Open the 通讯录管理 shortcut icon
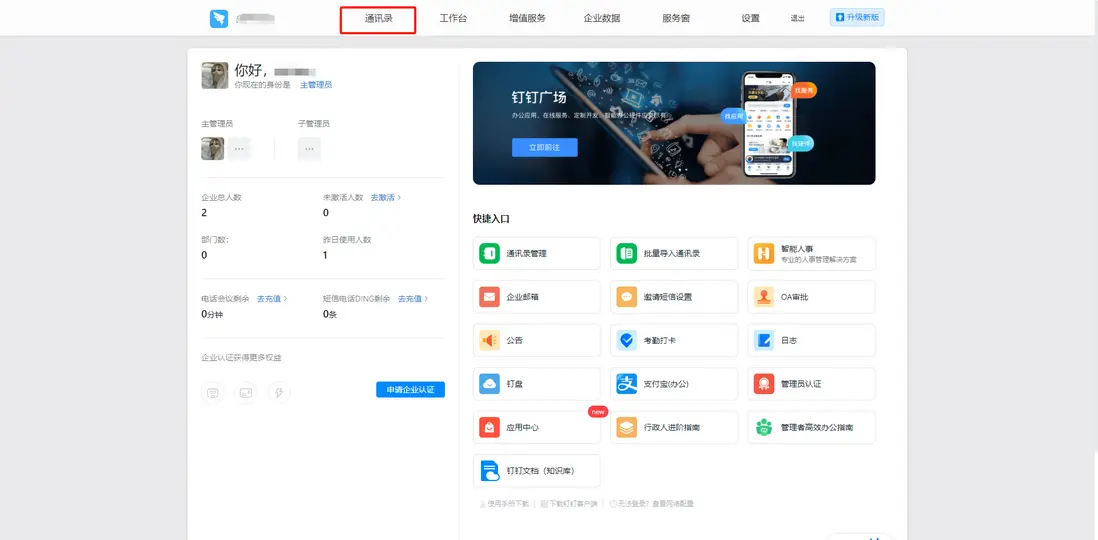Viewport: 1098px width, 540px height. 489,254
